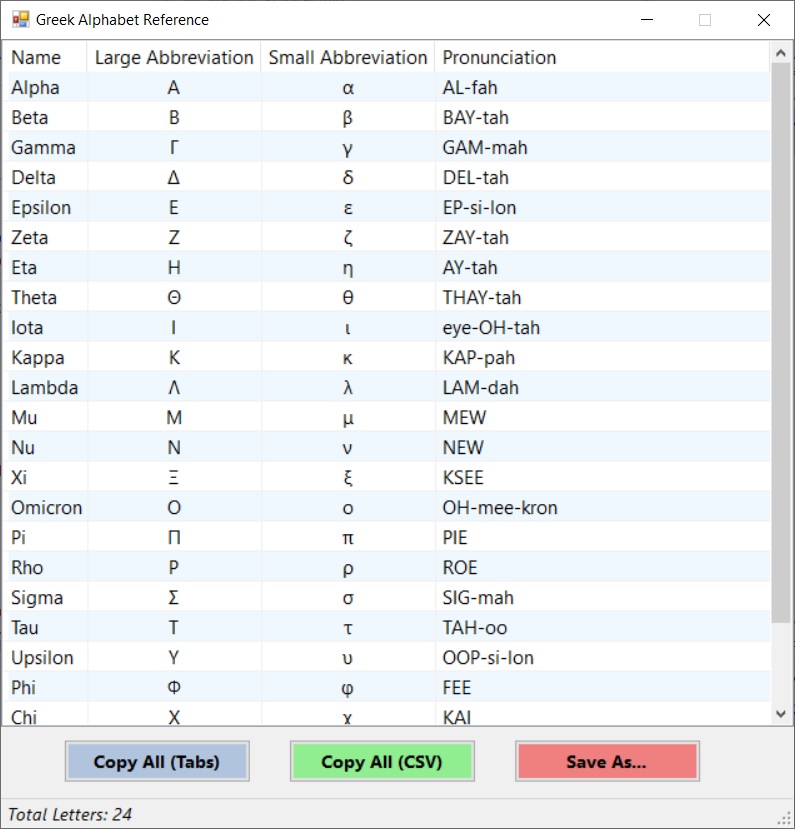Select the Gamma row
The image size is (795, 829).
43,148
